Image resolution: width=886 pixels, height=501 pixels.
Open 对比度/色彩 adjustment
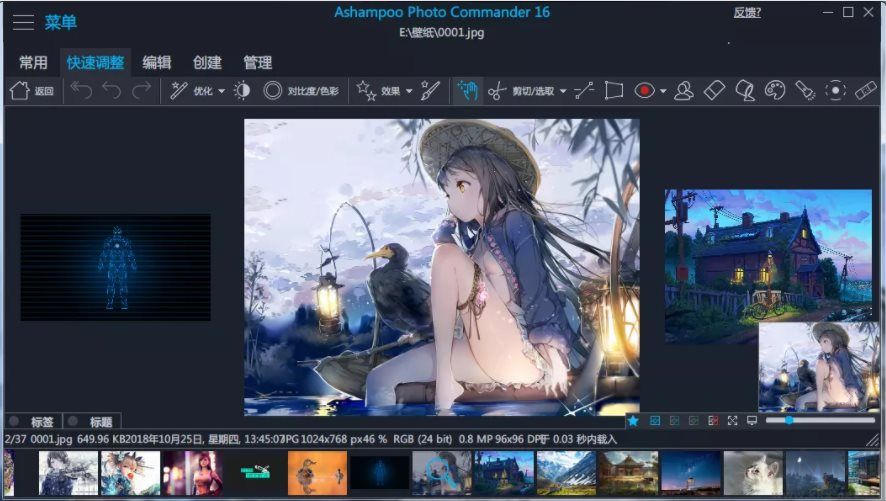click(x=301, y=91)
